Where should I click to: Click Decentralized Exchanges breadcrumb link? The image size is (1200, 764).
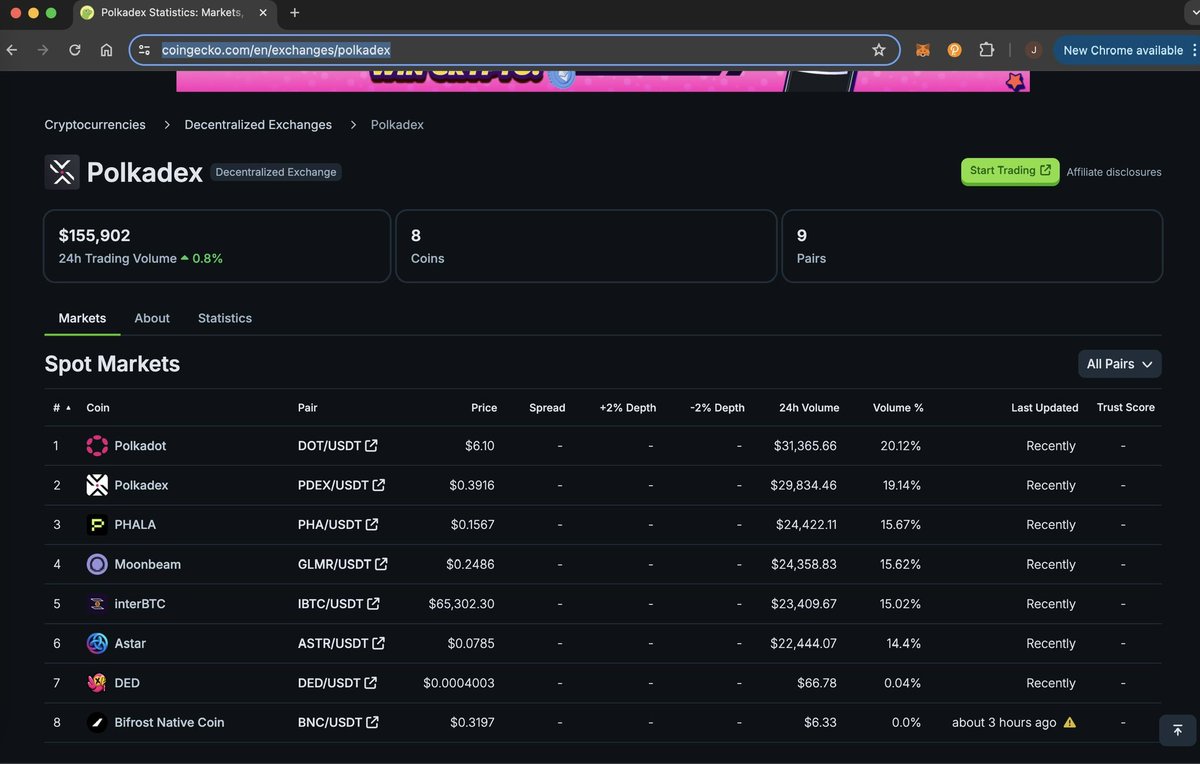[258, 125]
